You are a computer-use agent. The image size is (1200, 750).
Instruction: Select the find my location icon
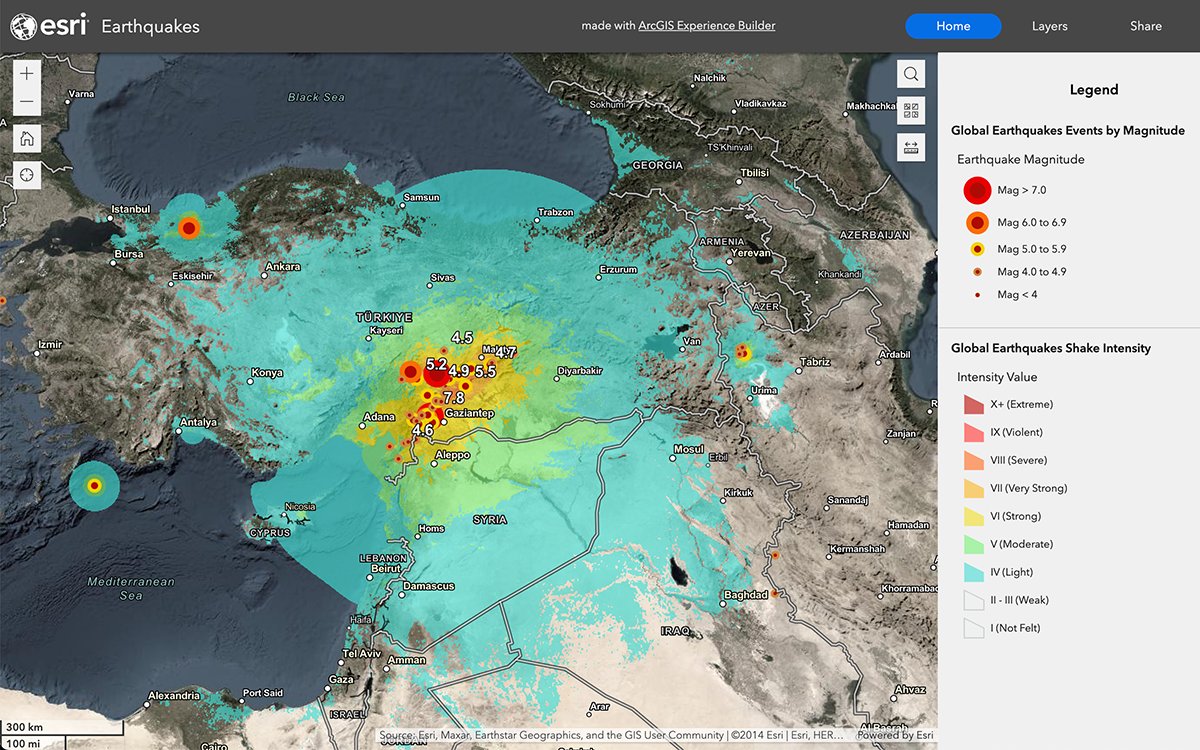[26, 174]
